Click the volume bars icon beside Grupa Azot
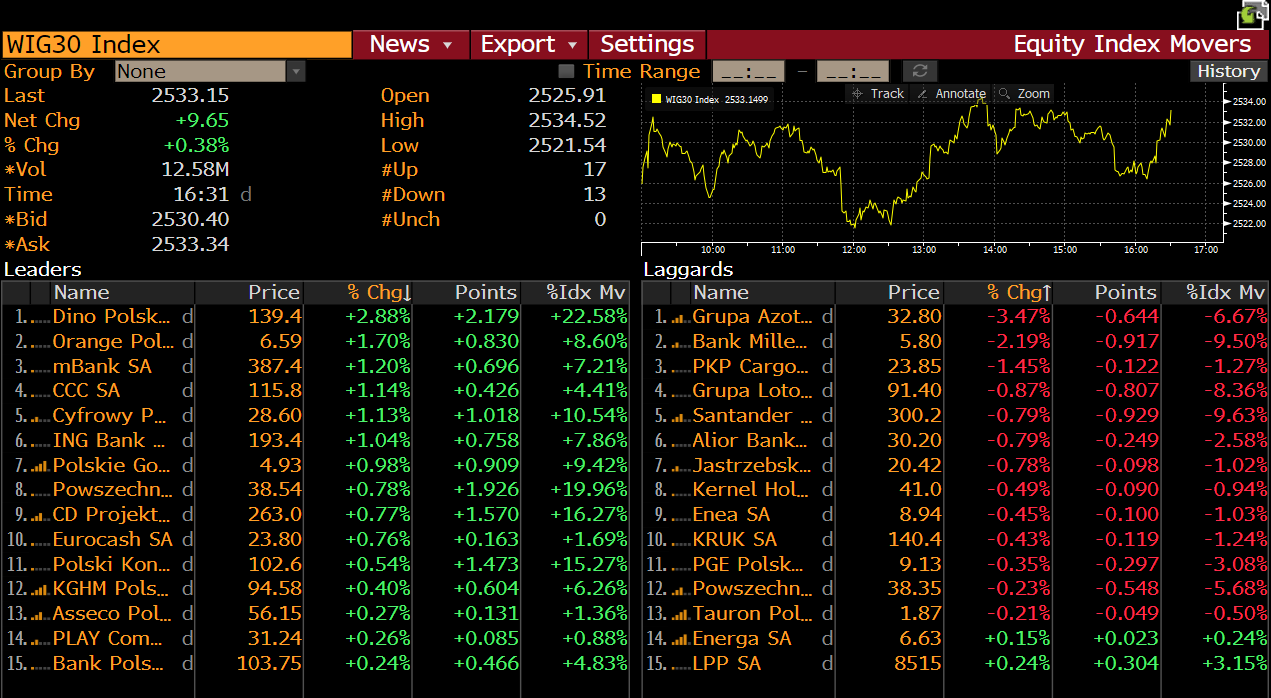Screen dimensions: 1271x698 pyautogui.click(x=680, y=317)
